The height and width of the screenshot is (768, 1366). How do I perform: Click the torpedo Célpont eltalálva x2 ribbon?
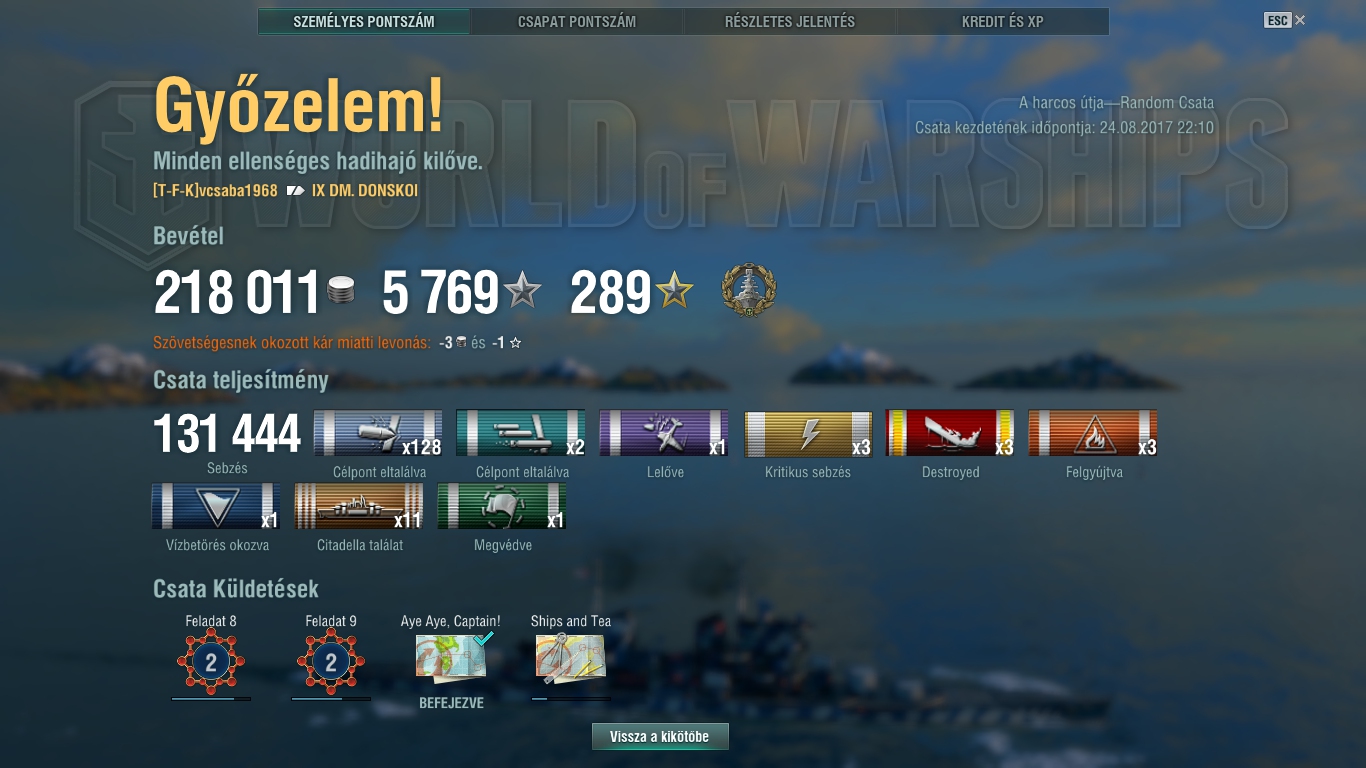coord(521,434)
